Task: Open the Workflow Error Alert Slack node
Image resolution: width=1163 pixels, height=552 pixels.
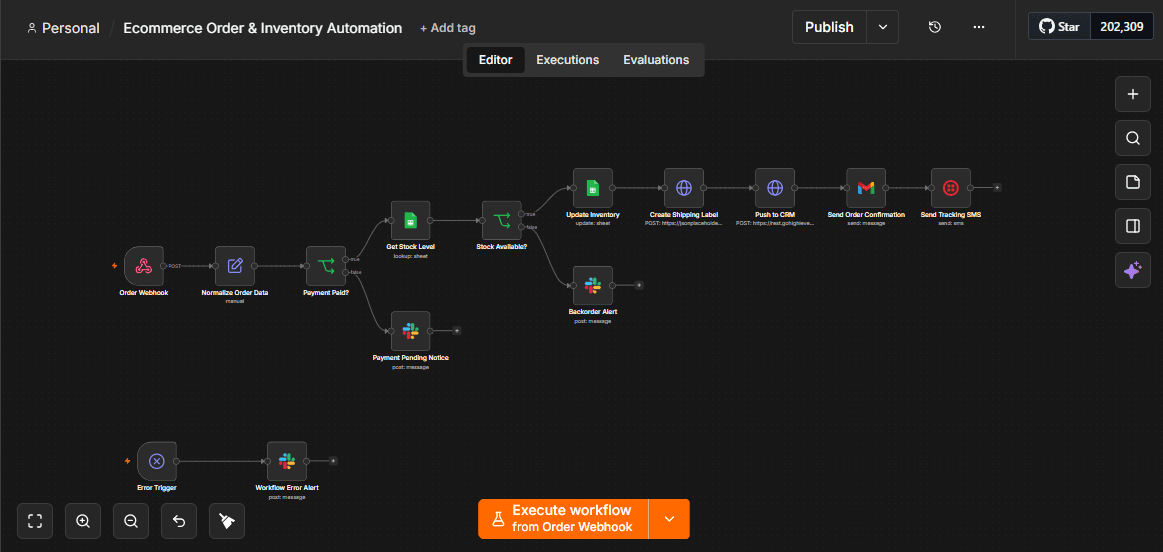Action: 287,461
